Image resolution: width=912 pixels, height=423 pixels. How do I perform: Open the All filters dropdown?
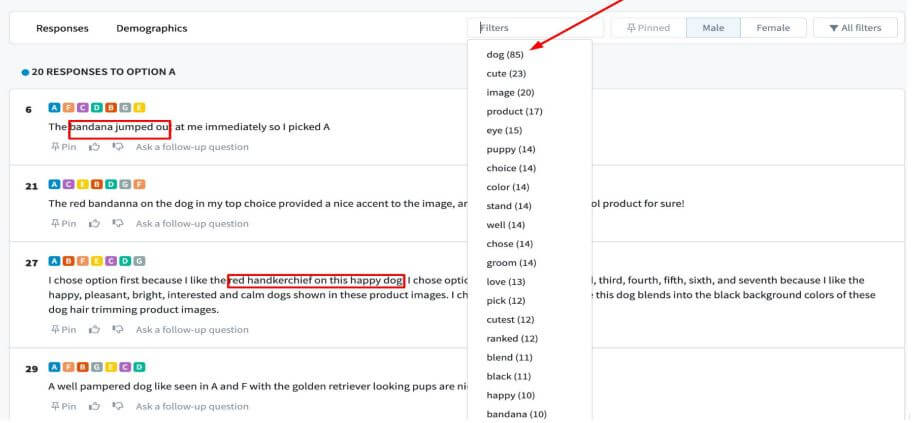pyautogui.click(x=854, y=28)
